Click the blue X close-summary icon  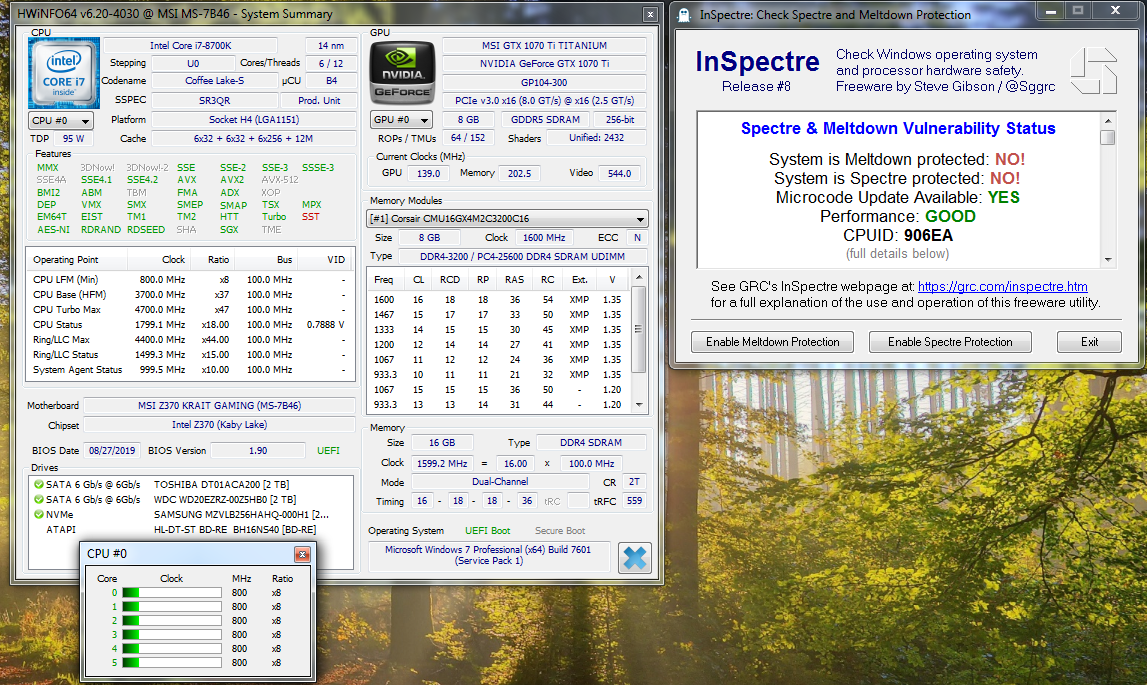[634, 558]
